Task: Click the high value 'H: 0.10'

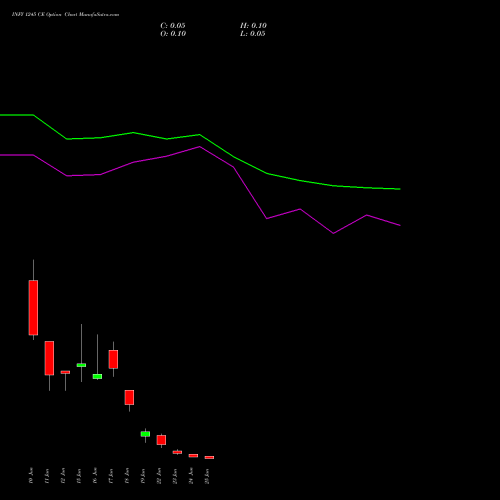Action: tap(253, 26)
